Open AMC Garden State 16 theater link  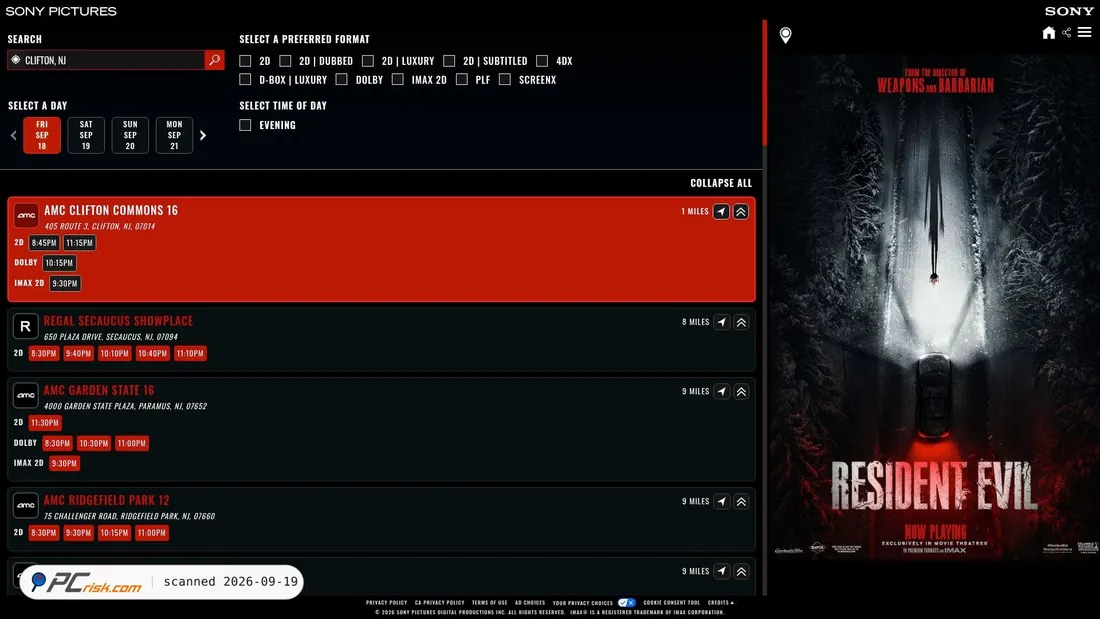(99, 390)
